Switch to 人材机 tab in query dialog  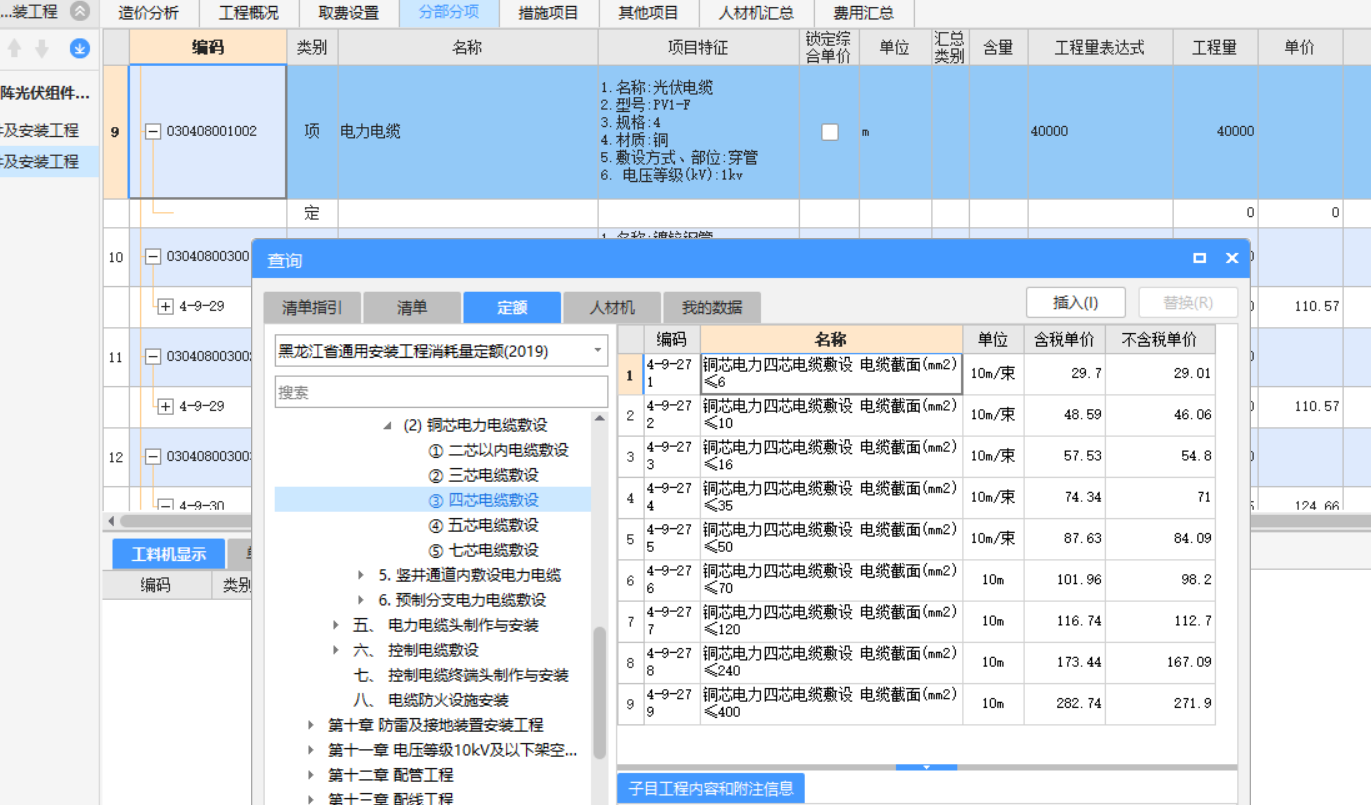612,308
